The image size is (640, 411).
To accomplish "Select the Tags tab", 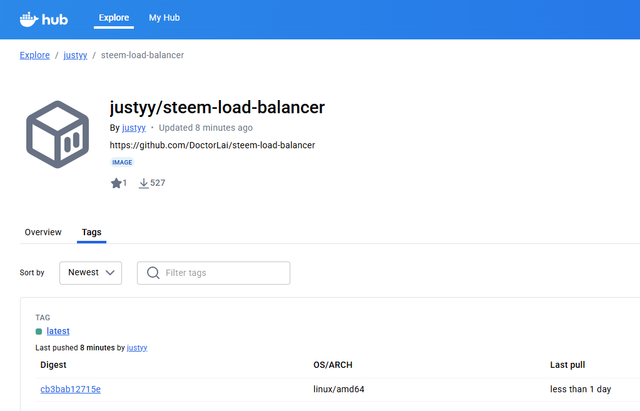I will pyautogui.click(x=91, y=232).
